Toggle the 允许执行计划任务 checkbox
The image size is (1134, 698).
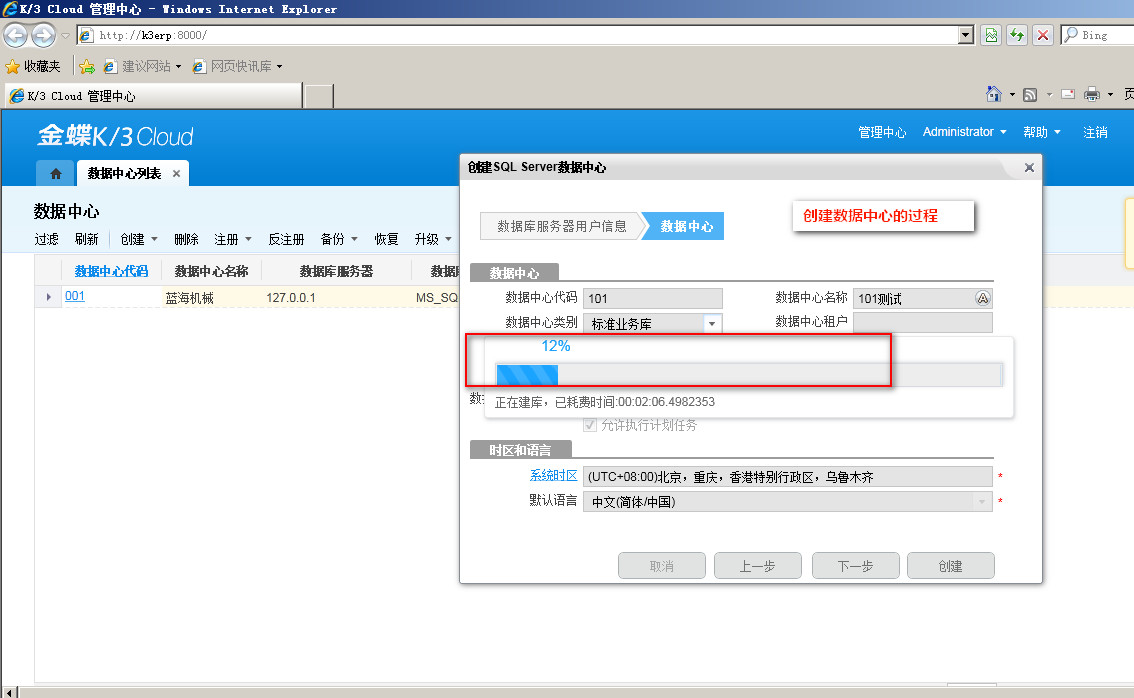pos(590,425)
